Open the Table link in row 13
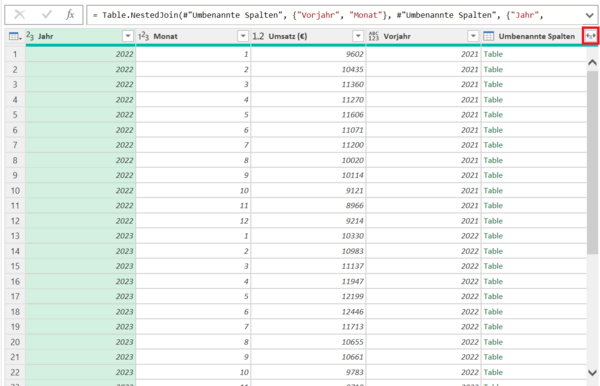Image resolution: width=600 pixels, height=386 pixels. coord(493,236)
